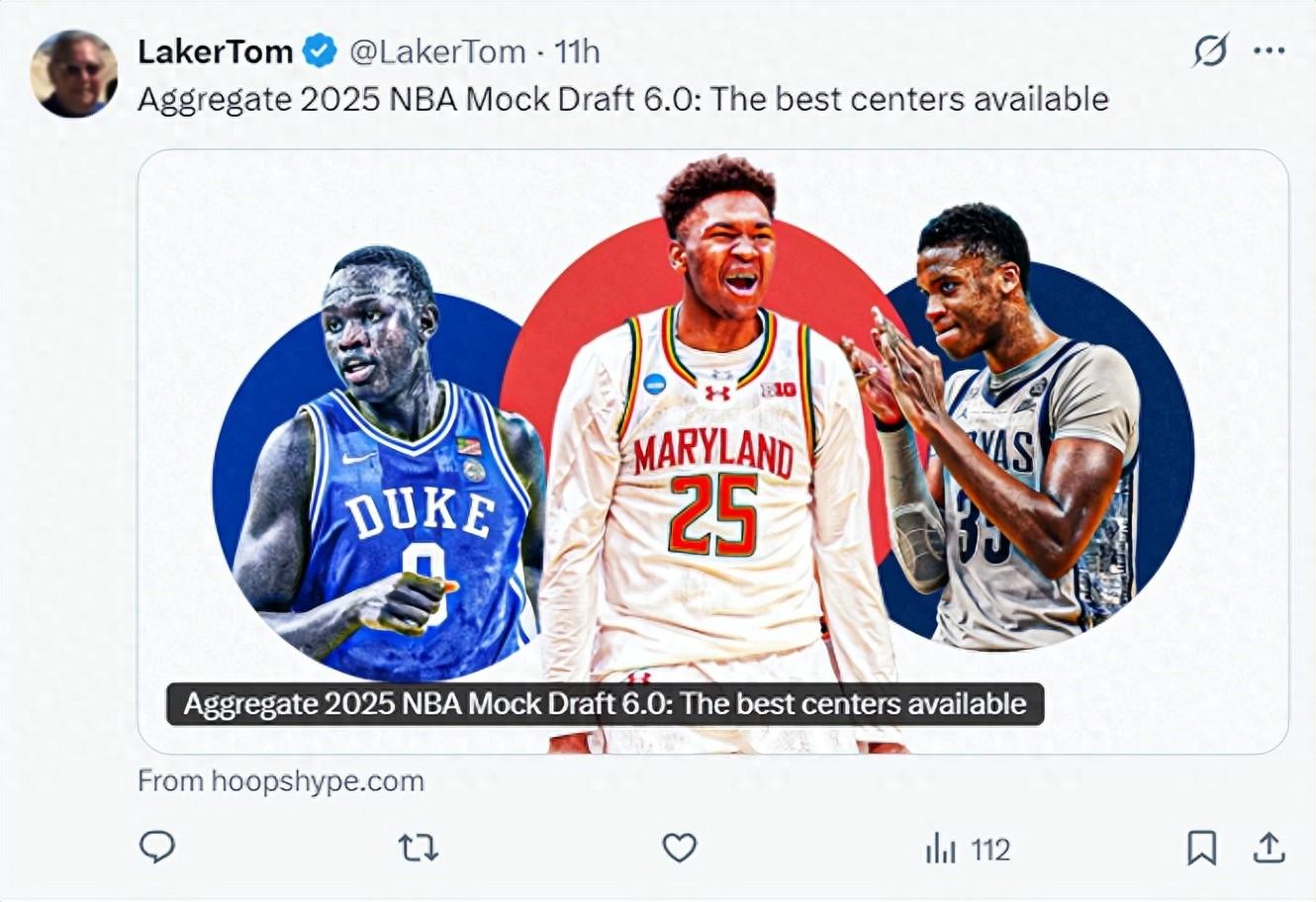The width and height of the screenshot is (1316, 902).
Task: Bookmark this tweet
Action: pyautogui.click(x=1201, y=848)
